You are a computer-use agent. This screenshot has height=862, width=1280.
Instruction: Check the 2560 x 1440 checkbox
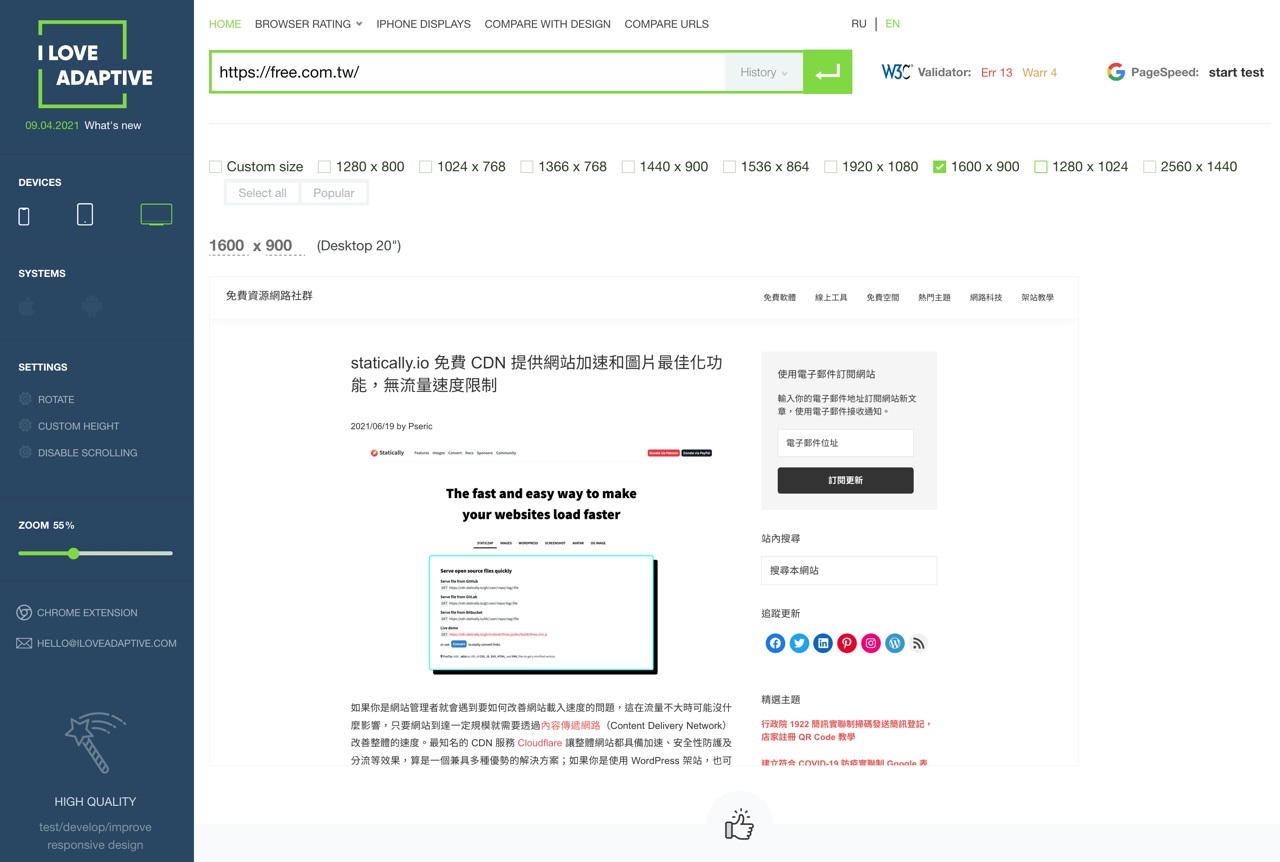tap(1149, 167)
